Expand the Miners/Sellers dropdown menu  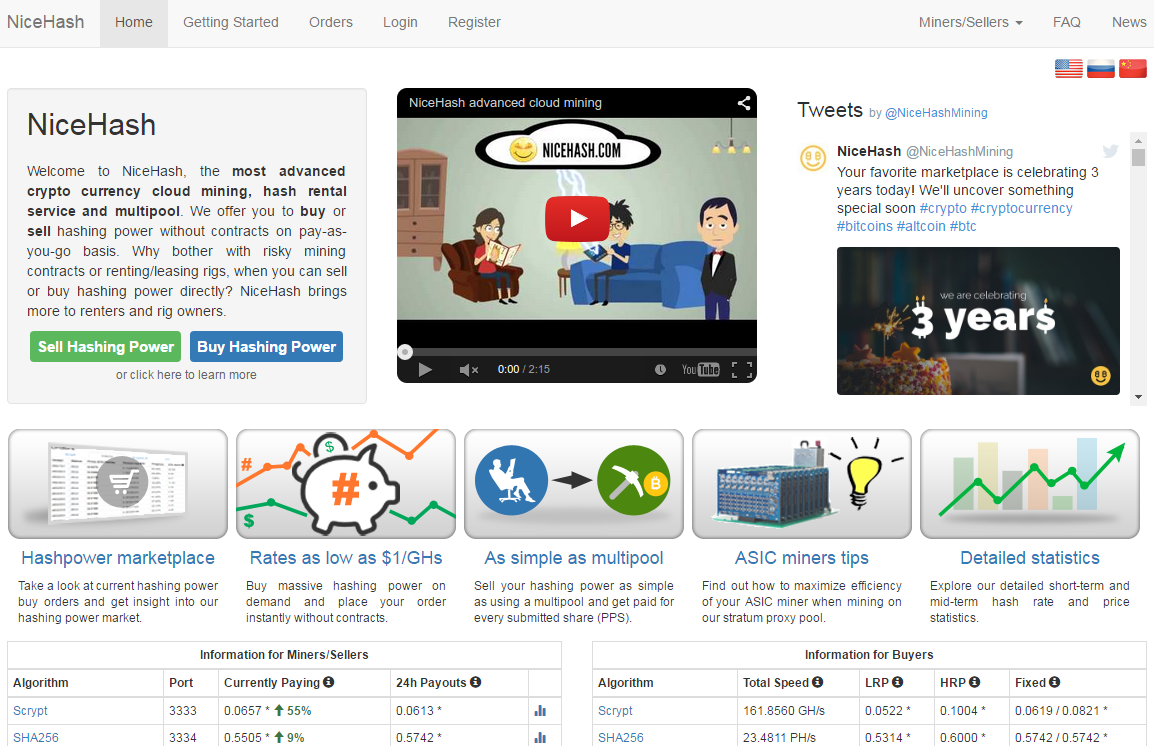tap(971, 22)
